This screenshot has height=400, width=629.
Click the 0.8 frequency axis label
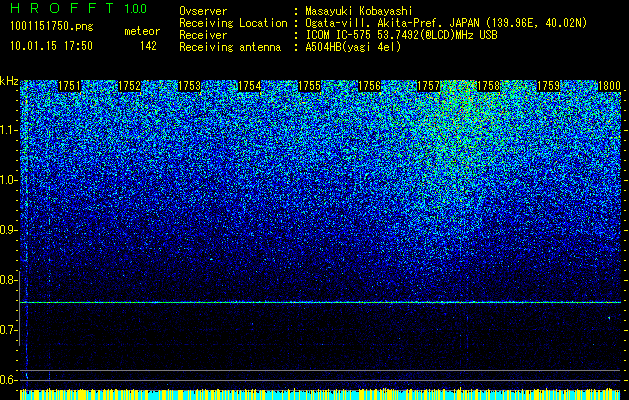[x=9, y=280]
